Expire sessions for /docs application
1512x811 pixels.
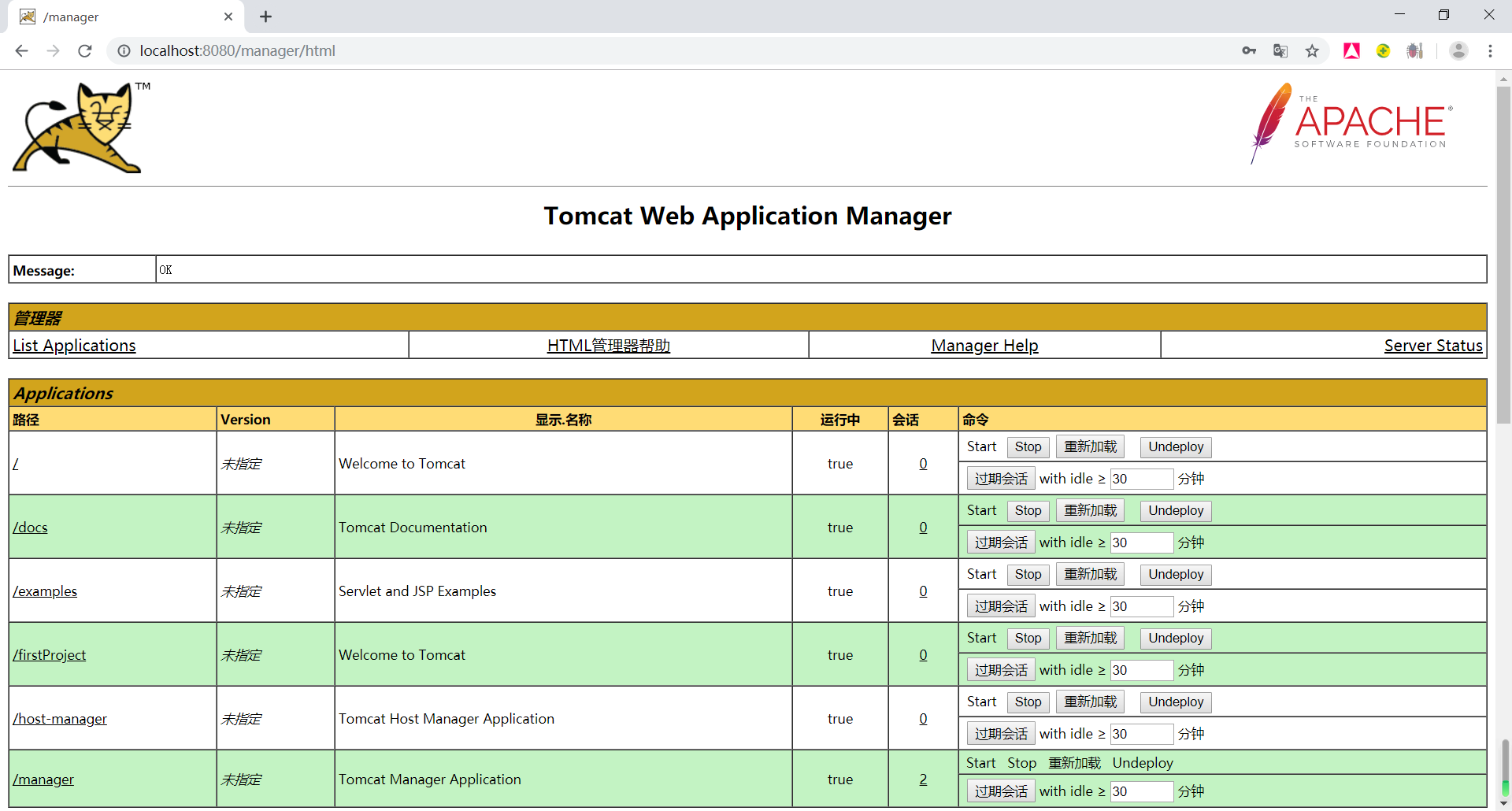[x=1000, y=543]
